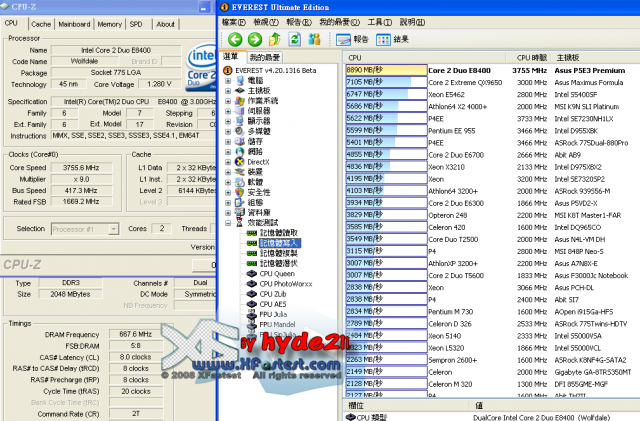Open the 報告 report toolbar button
The width and height of the screenshot is (640, 421).
click(352, 40)
